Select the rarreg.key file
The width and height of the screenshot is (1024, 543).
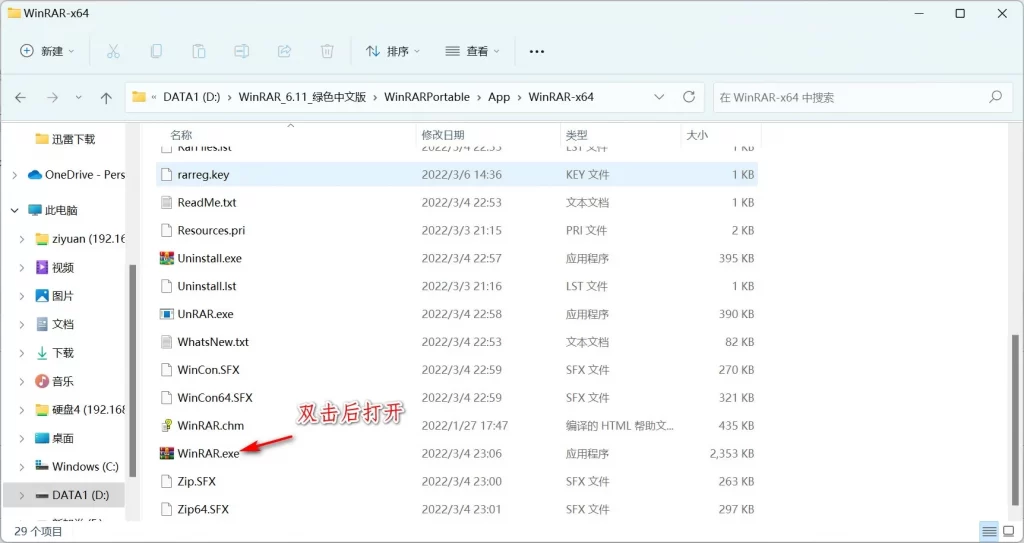click(x=456, y=174)
